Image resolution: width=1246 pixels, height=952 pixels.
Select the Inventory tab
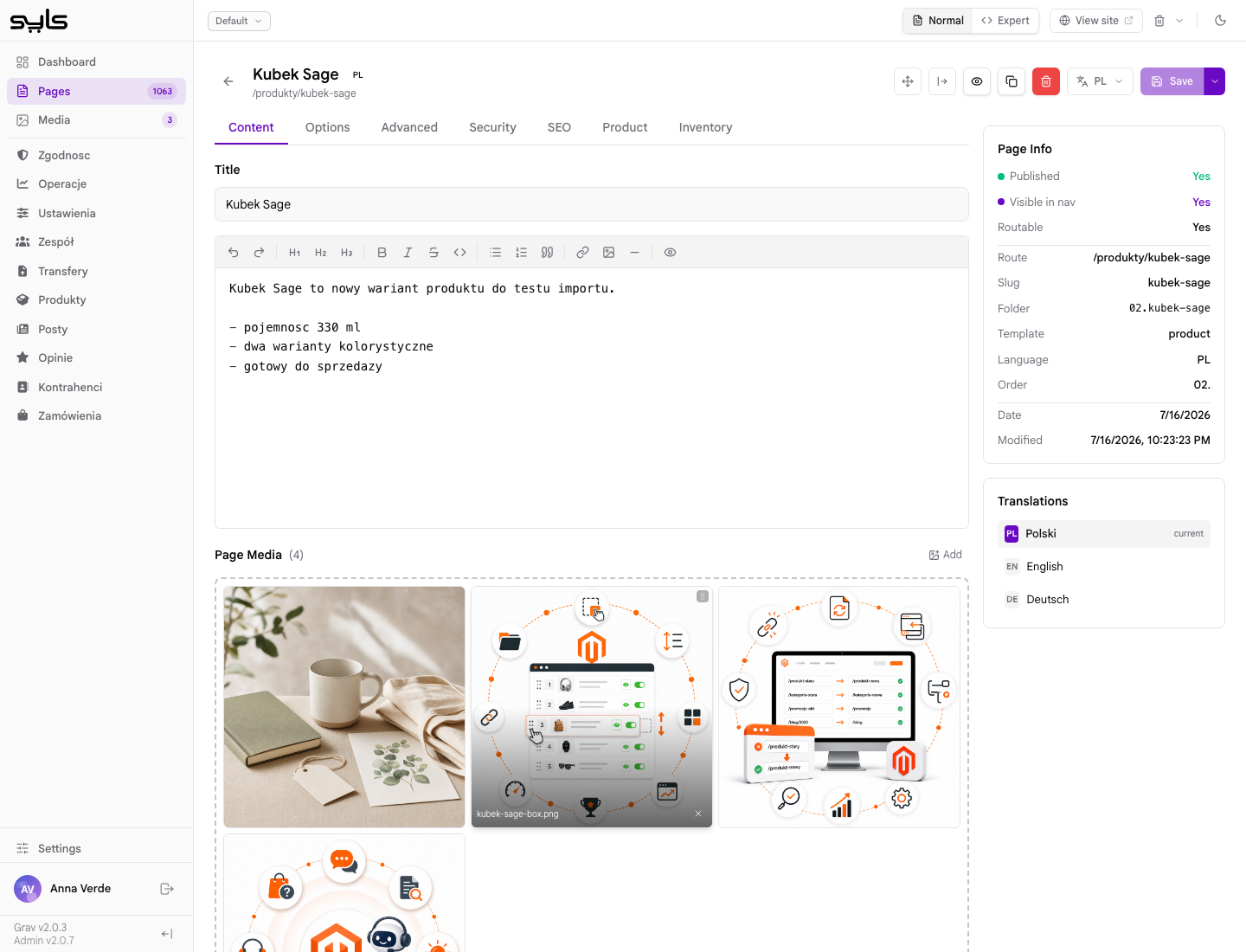pyautogui.click(x=705, y=127)
